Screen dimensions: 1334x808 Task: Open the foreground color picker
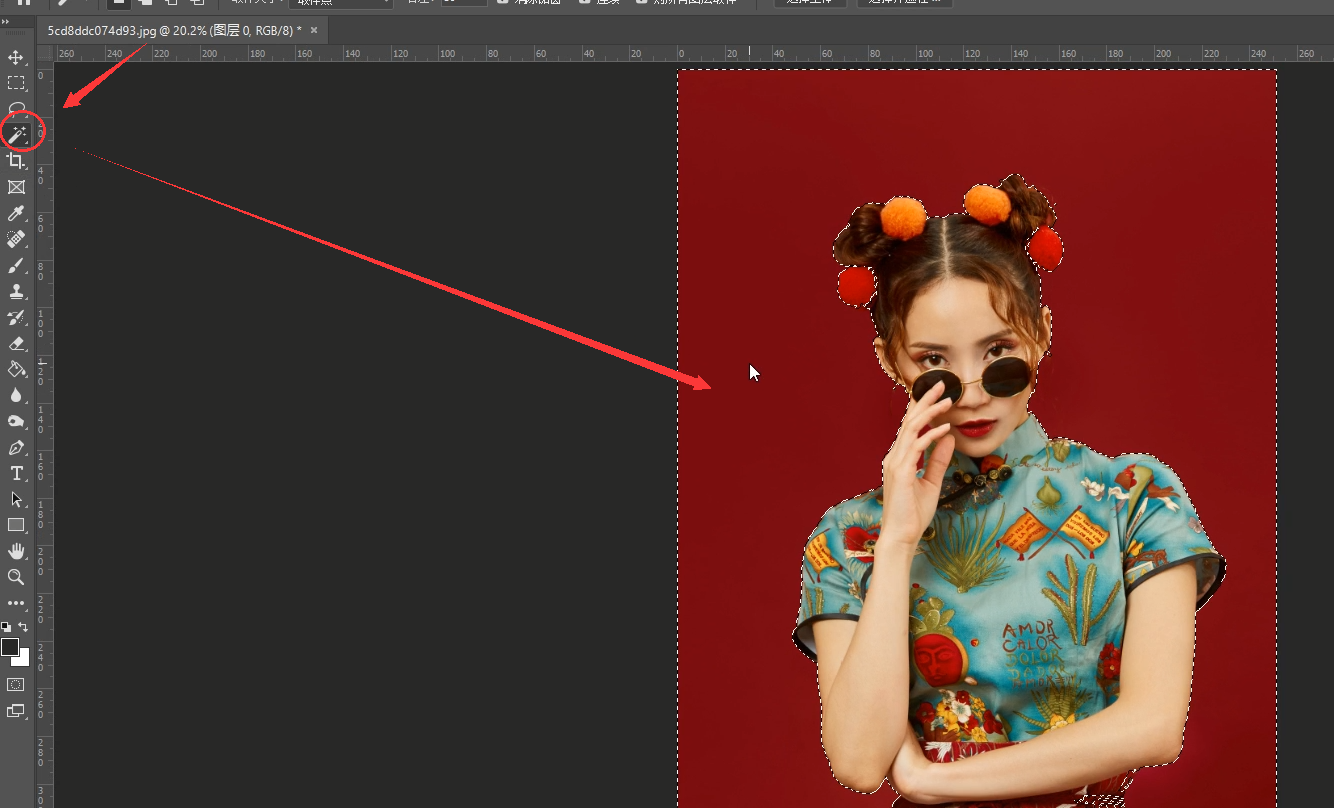click(x=9, y=647)
